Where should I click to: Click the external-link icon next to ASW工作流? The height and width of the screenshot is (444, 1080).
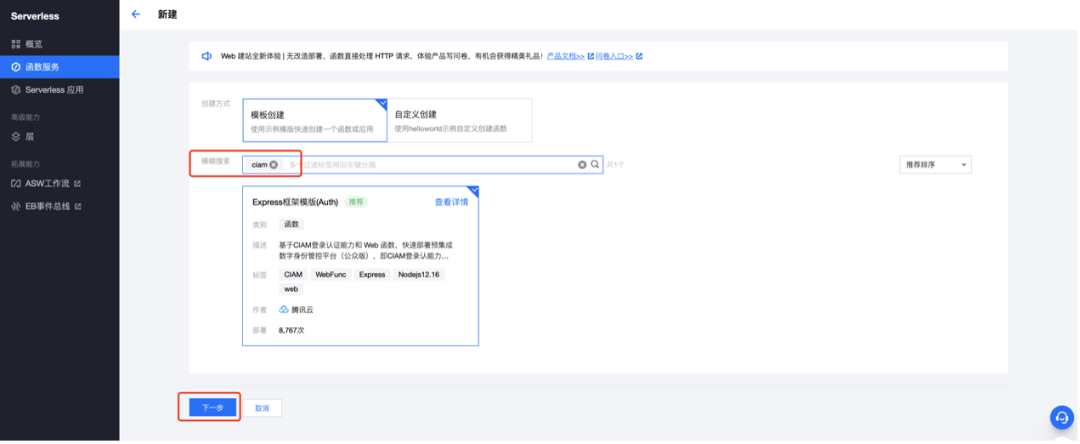[x=77, y=184]
